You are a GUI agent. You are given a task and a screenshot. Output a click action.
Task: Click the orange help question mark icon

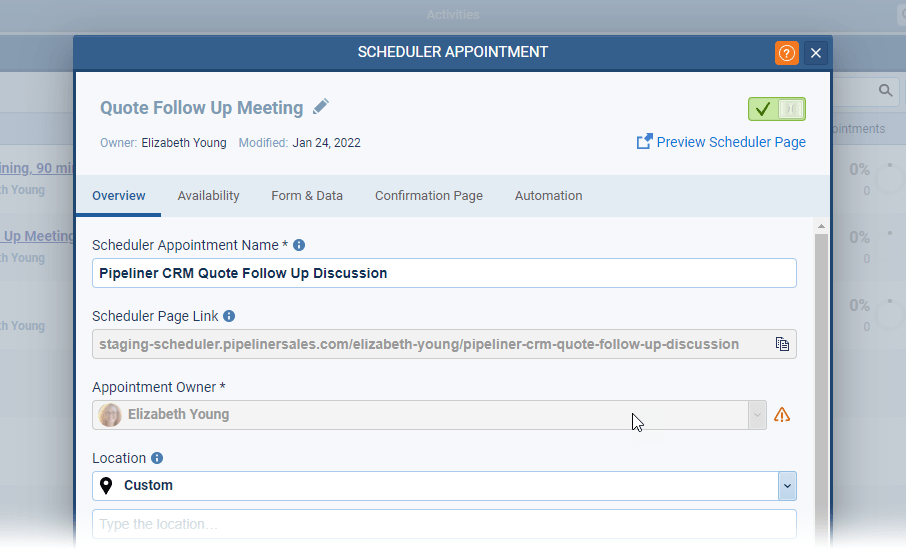coord(787,53)
